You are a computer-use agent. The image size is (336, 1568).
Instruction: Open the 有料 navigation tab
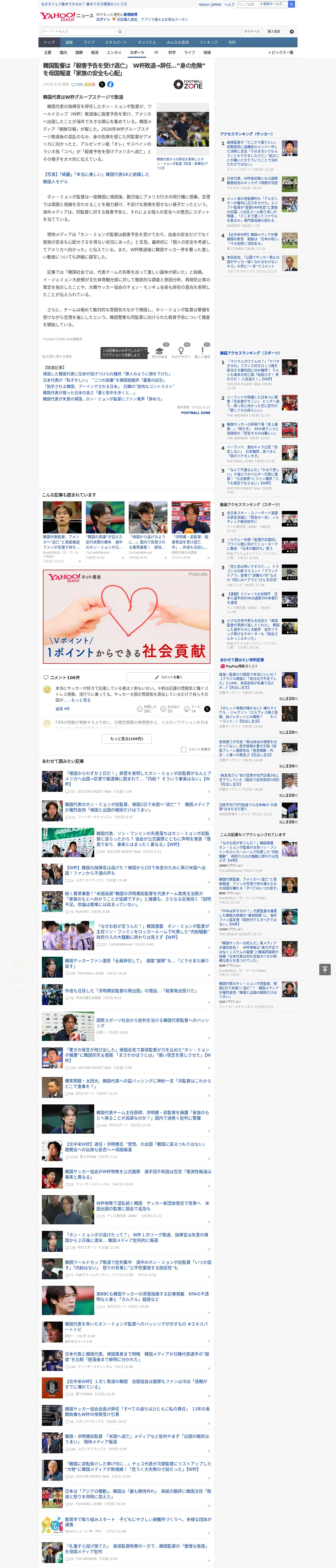tap(232, 43)
